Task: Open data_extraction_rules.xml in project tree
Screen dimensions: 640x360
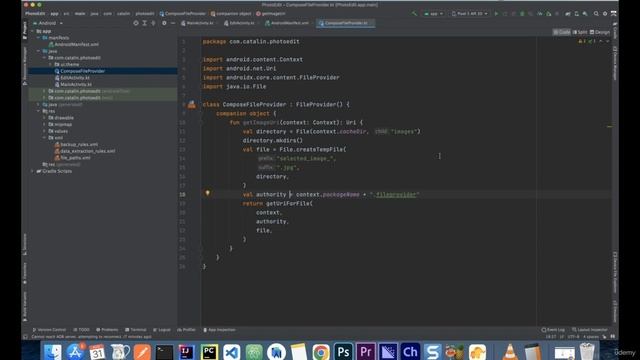Action: (x=84, y=151)
